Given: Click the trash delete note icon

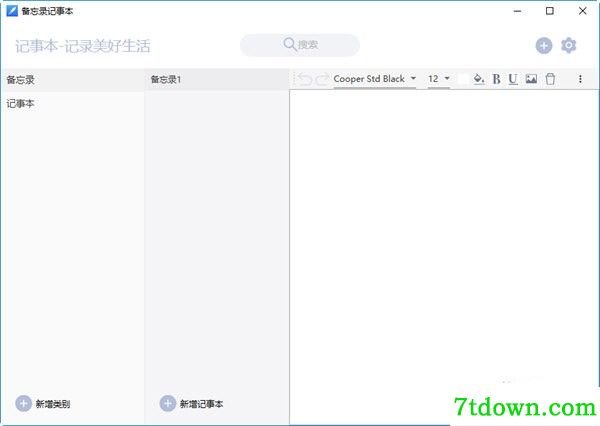Looking at the screenshot, I should tap(550, 79).
